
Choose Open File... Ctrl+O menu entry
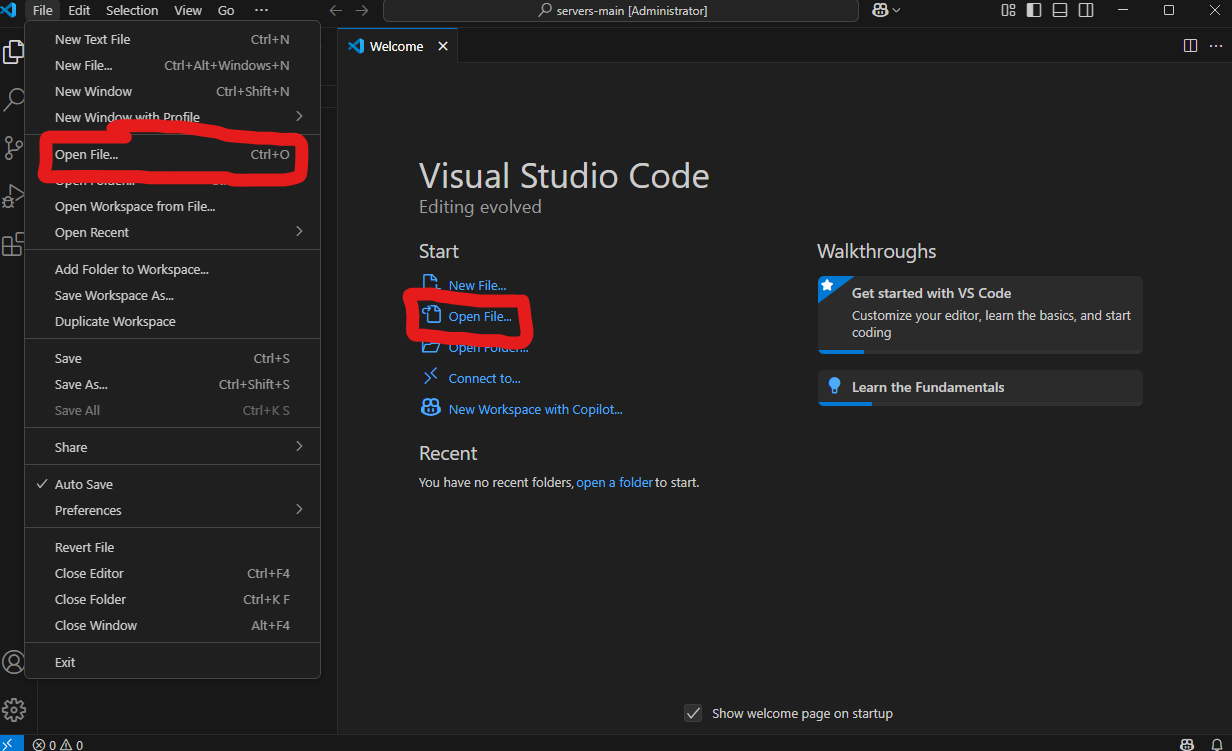(x=172, y=155)
